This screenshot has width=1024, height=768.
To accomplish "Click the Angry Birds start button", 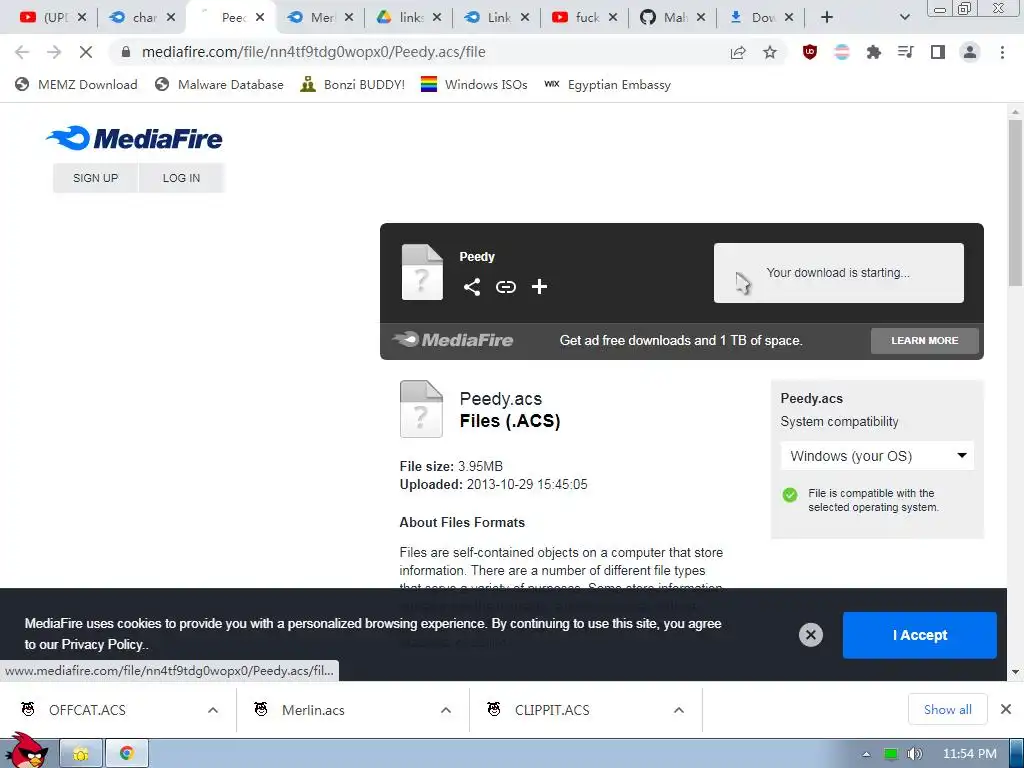I will pos(26,750).
